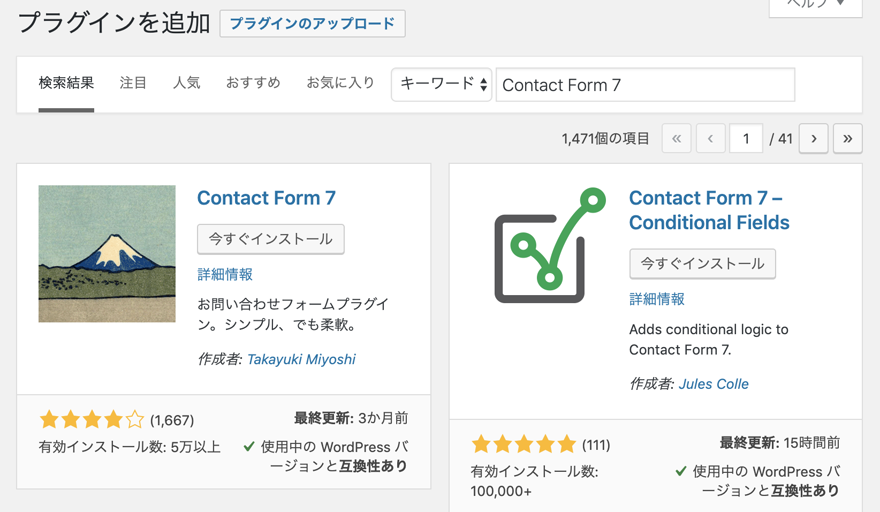
Task: Expand the ヘルプ help panel
Action: coord(815,5)
